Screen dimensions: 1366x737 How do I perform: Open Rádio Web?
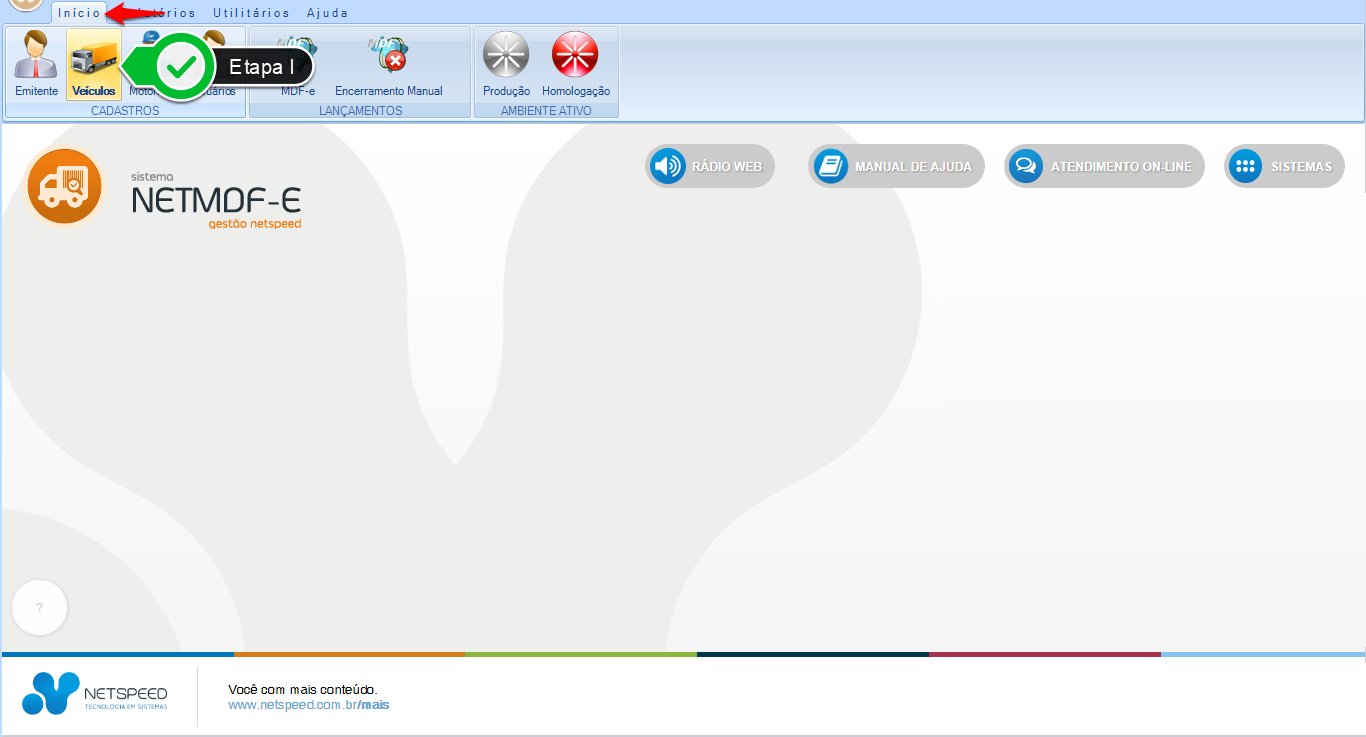click(710, 166)
